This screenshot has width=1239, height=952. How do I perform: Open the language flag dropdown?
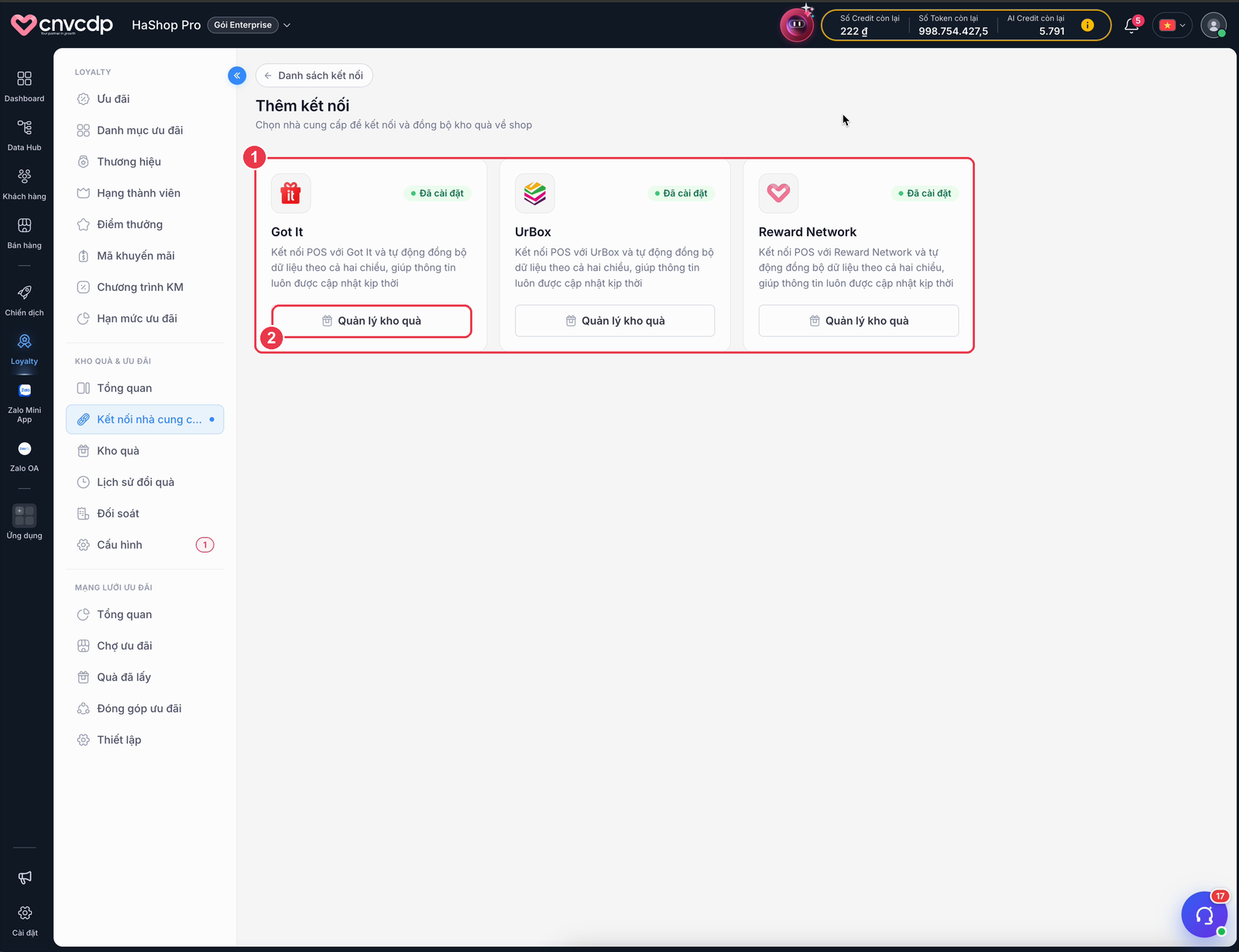click(1172, 25)
